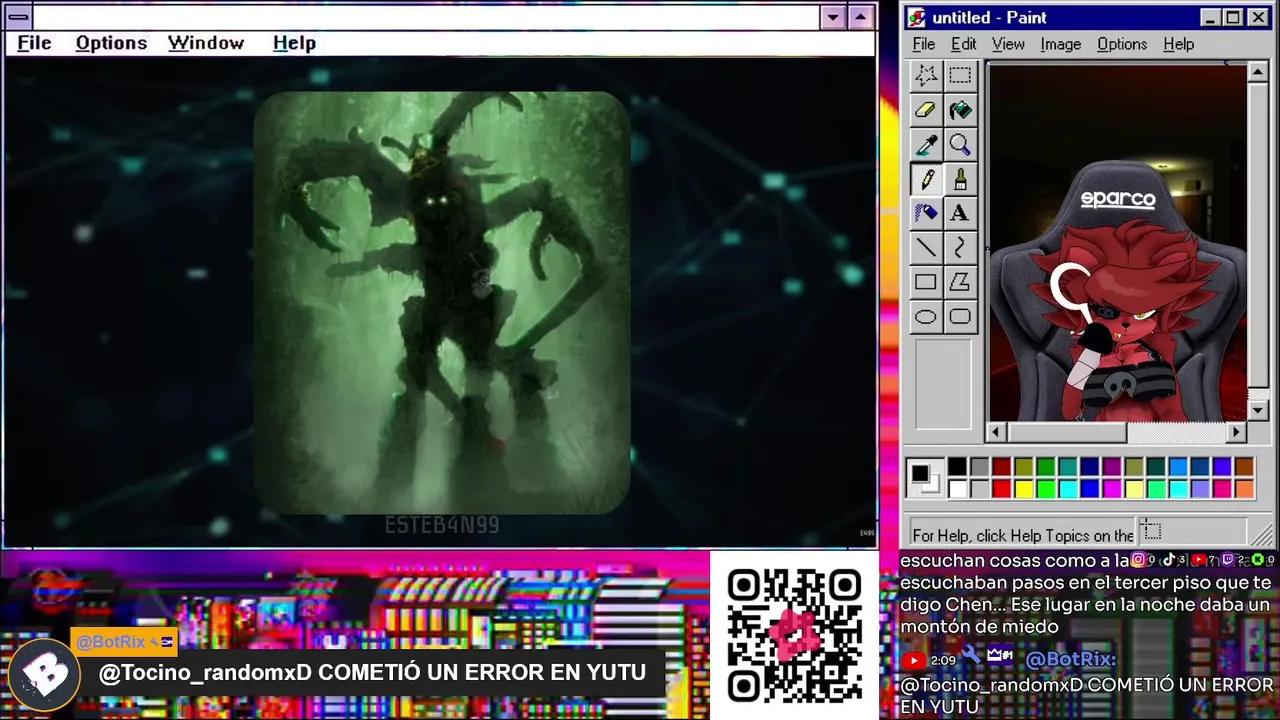Choose the Rectangle shape tool
Image resolution: width=1280 pixels, height=720 pixels.
pyautogui.click(x=926, y=282)
